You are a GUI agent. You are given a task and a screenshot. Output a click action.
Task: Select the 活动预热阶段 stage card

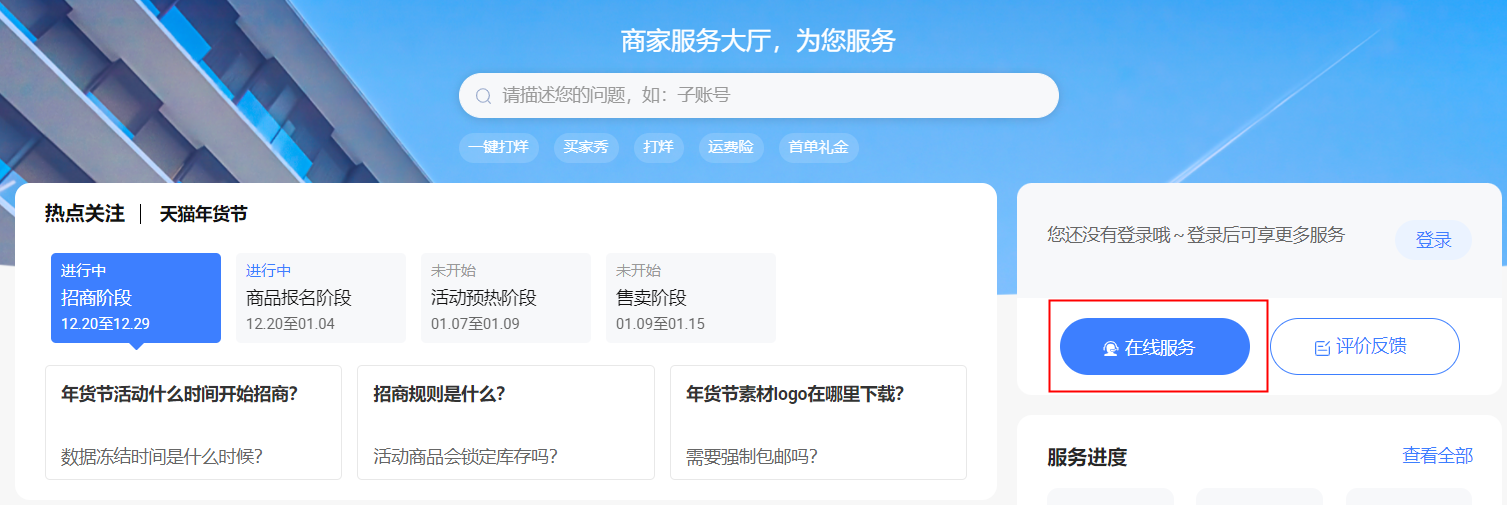pyautogui.click(x=505, y=298)
